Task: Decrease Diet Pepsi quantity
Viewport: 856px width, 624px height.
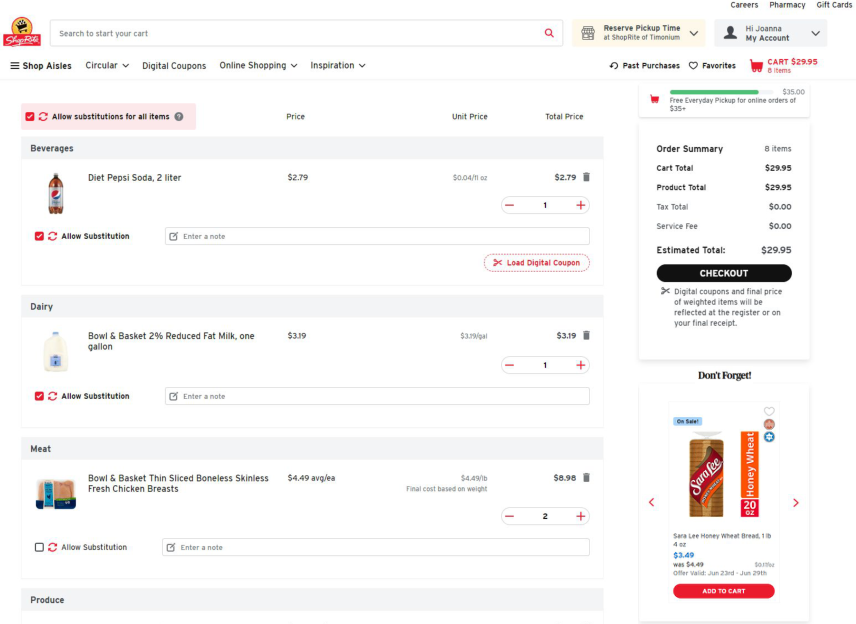Action: coord(509,205)
